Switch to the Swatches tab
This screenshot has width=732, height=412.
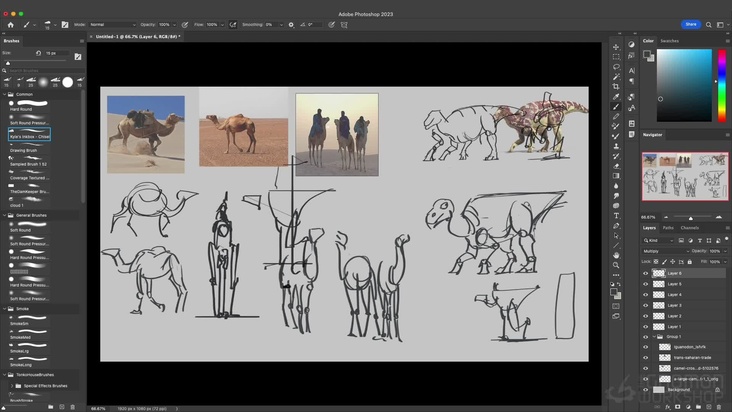669,41
